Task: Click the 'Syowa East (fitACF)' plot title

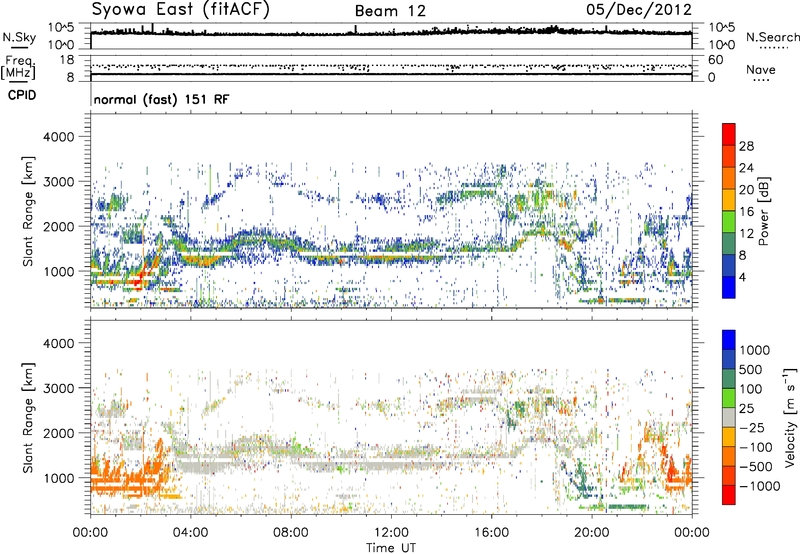Action: pos(181,10)
